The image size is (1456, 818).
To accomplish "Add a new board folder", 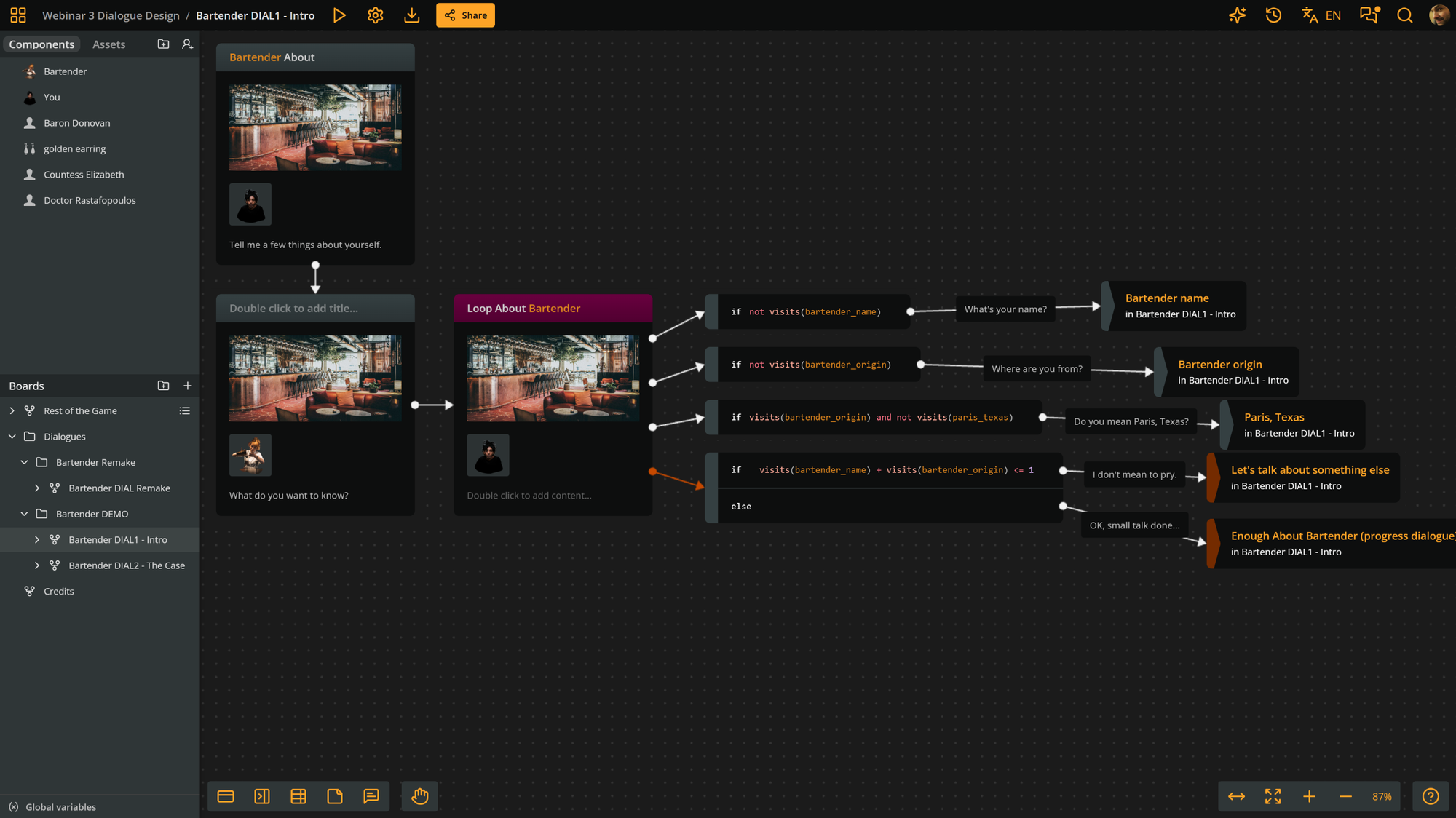I will pos(164,386).
